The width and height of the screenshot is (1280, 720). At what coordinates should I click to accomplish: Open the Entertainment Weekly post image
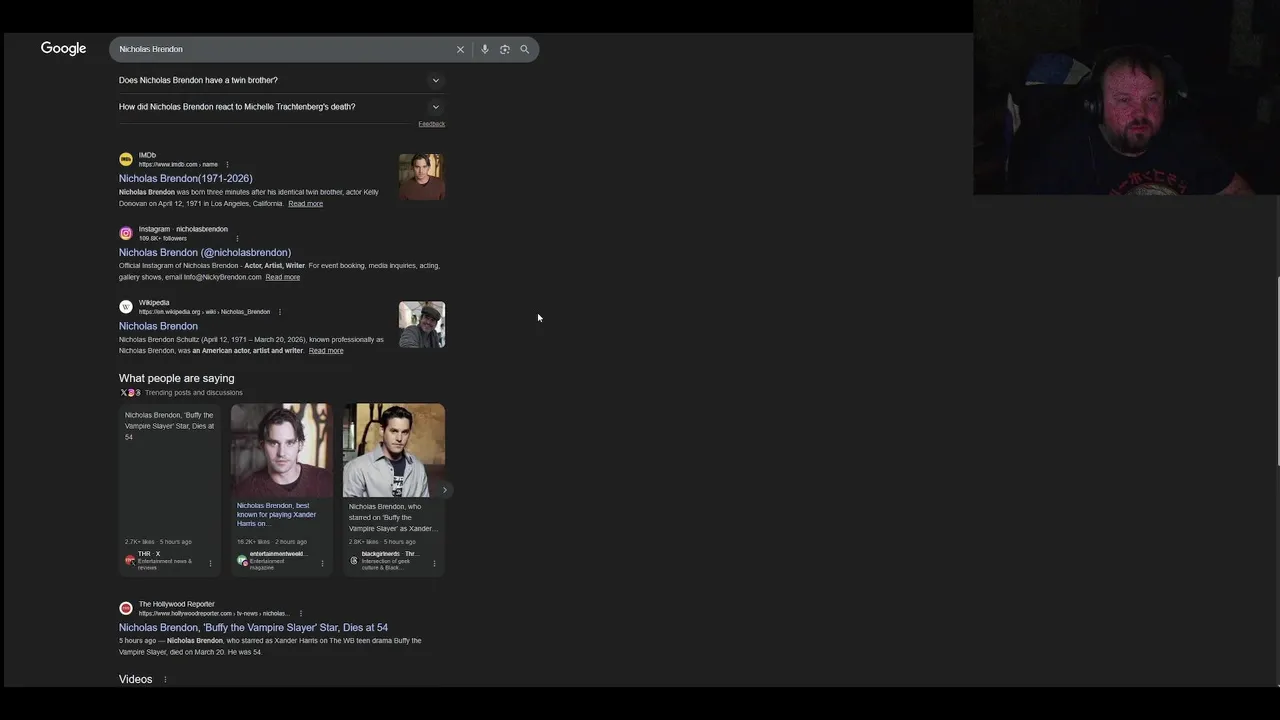pos(282,450)
